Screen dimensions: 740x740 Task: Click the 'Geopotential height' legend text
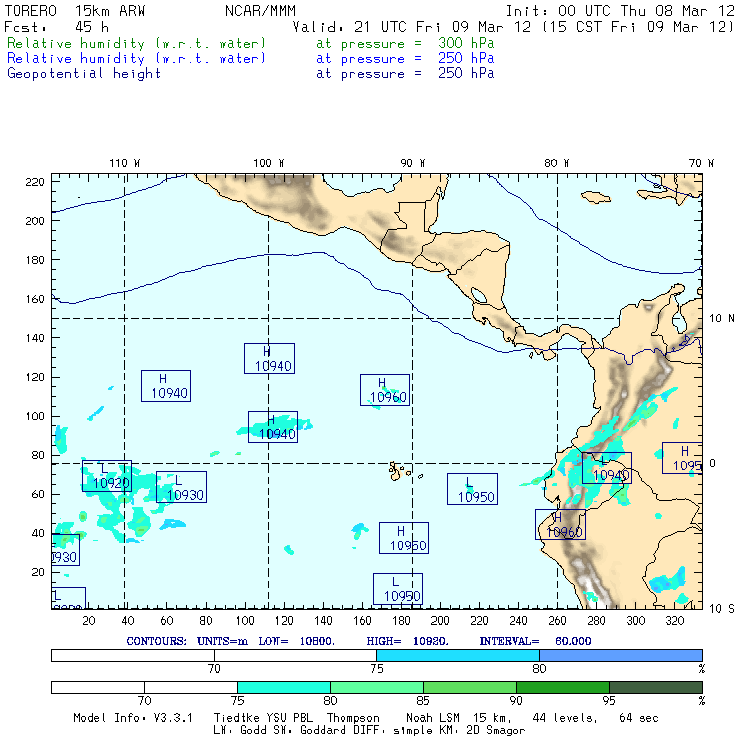click(x=84, y=74)
